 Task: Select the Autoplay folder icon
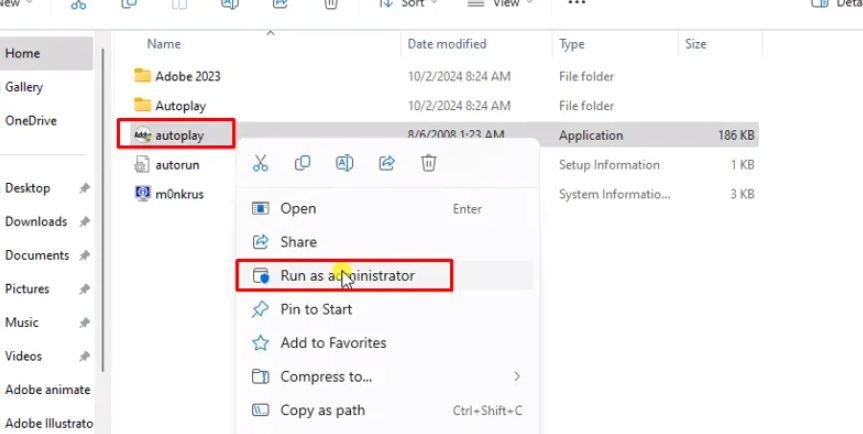tap(142, 105)
